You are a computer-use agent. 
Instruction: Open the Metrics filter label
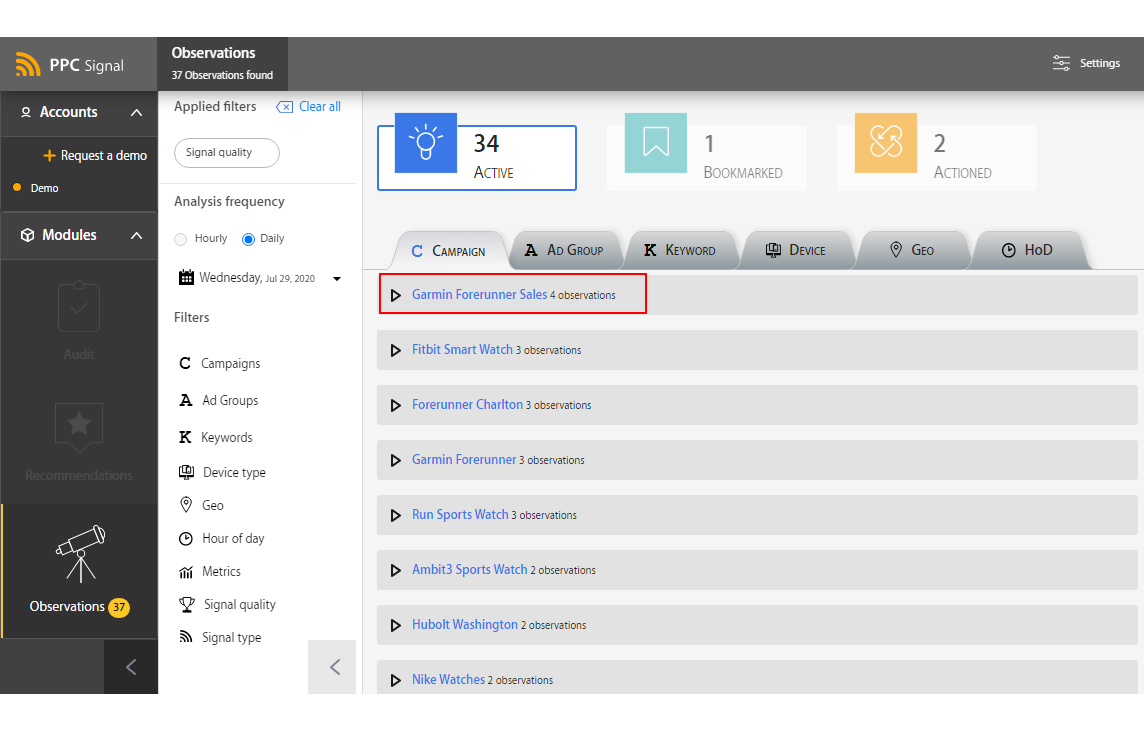click(221, 571)
